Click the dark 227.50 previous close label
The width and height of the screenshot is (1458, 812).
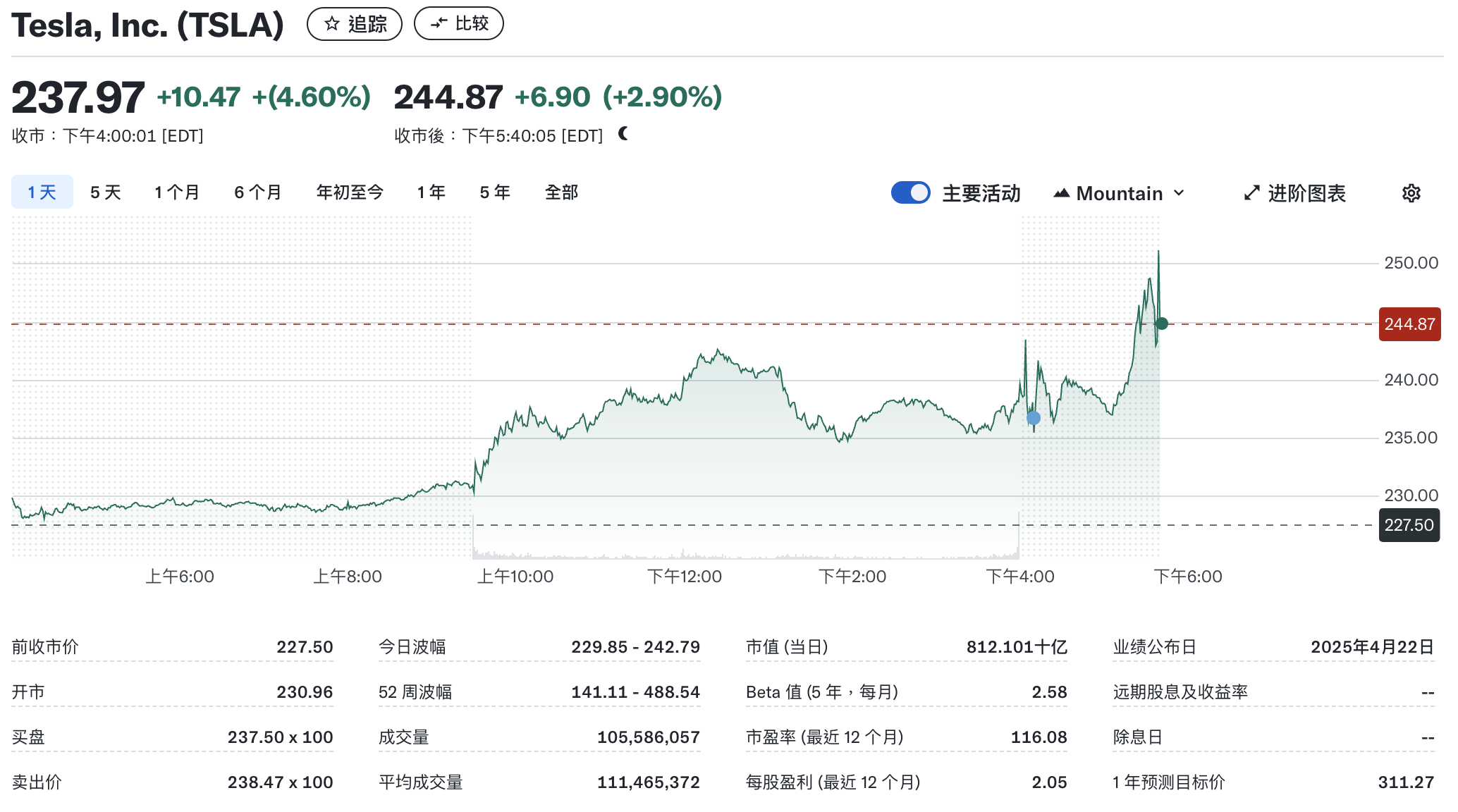click(x=1409, y=525)
